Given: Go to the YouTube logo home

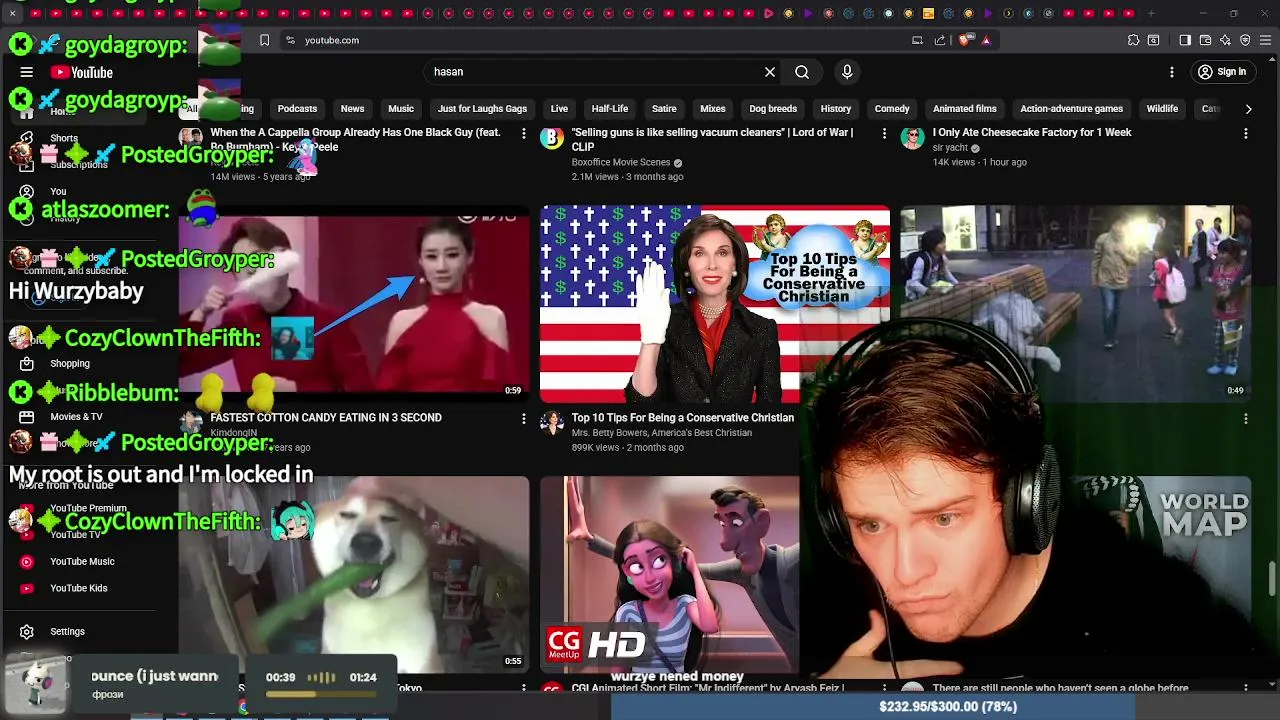Looking at the screenshot, I should coord(82,72).
